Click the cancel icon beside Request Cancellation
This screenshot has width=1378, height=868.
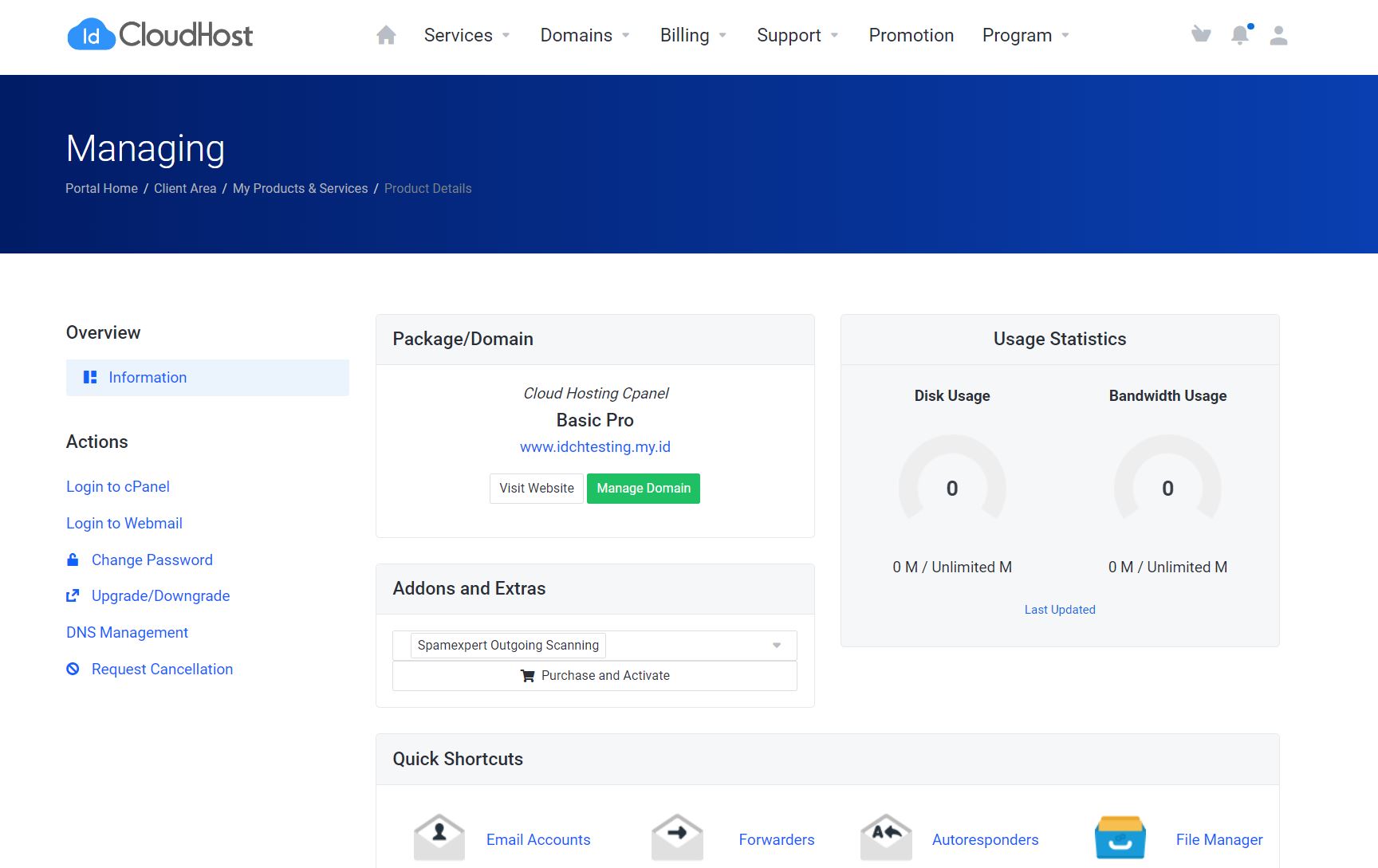click(73, 669)
